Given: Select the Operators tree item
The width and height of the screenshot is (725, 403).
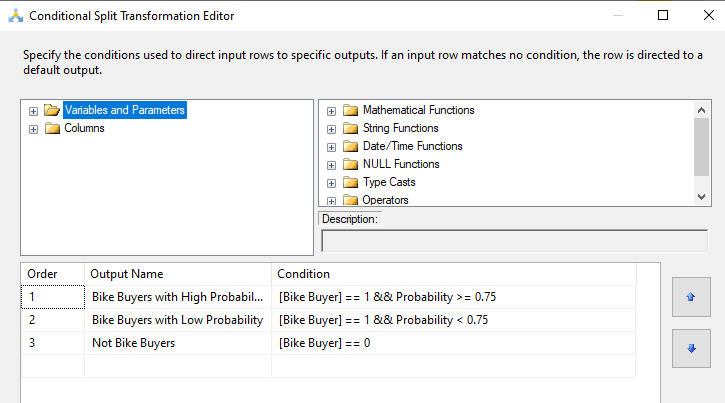Looking at the screenshot, I should coord(385,200).
